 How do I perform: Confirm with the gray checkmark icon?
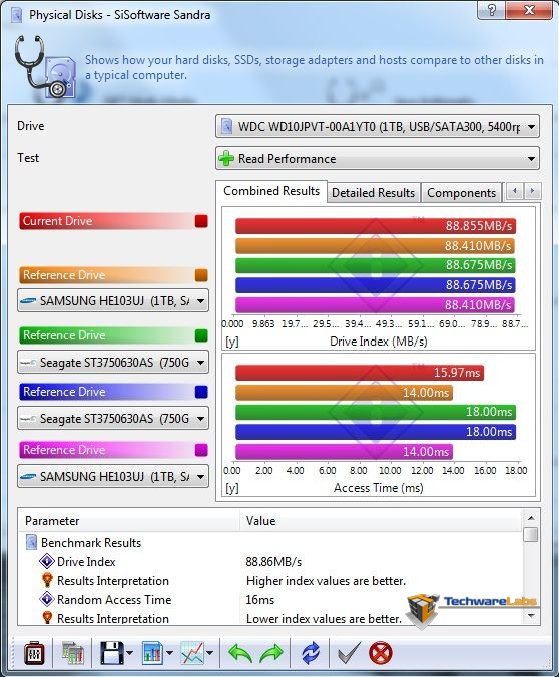(x=349, y=653)
